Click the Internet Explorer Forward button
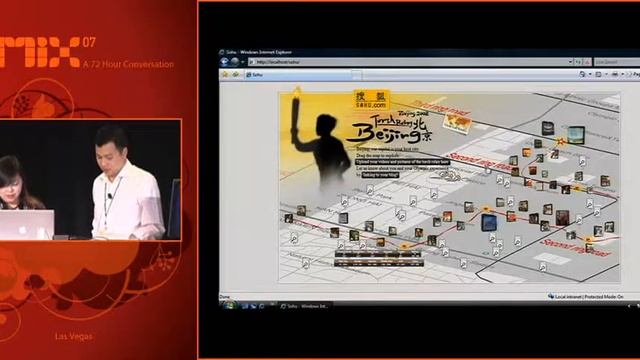The width and height of the screenshot is (640, 360). click(x=235, y=62)
